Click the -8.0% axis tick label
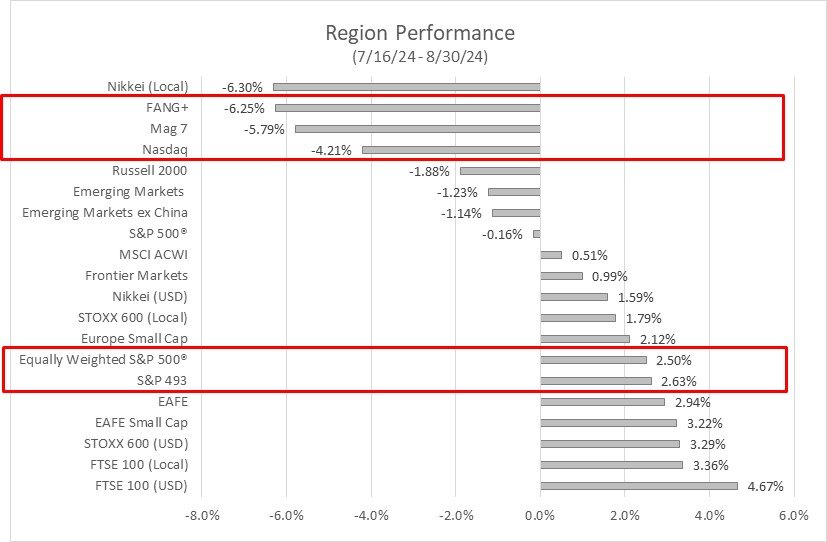The width and height of the screenshot is (827, 542). pyautogui.click(x=202, y=516)
